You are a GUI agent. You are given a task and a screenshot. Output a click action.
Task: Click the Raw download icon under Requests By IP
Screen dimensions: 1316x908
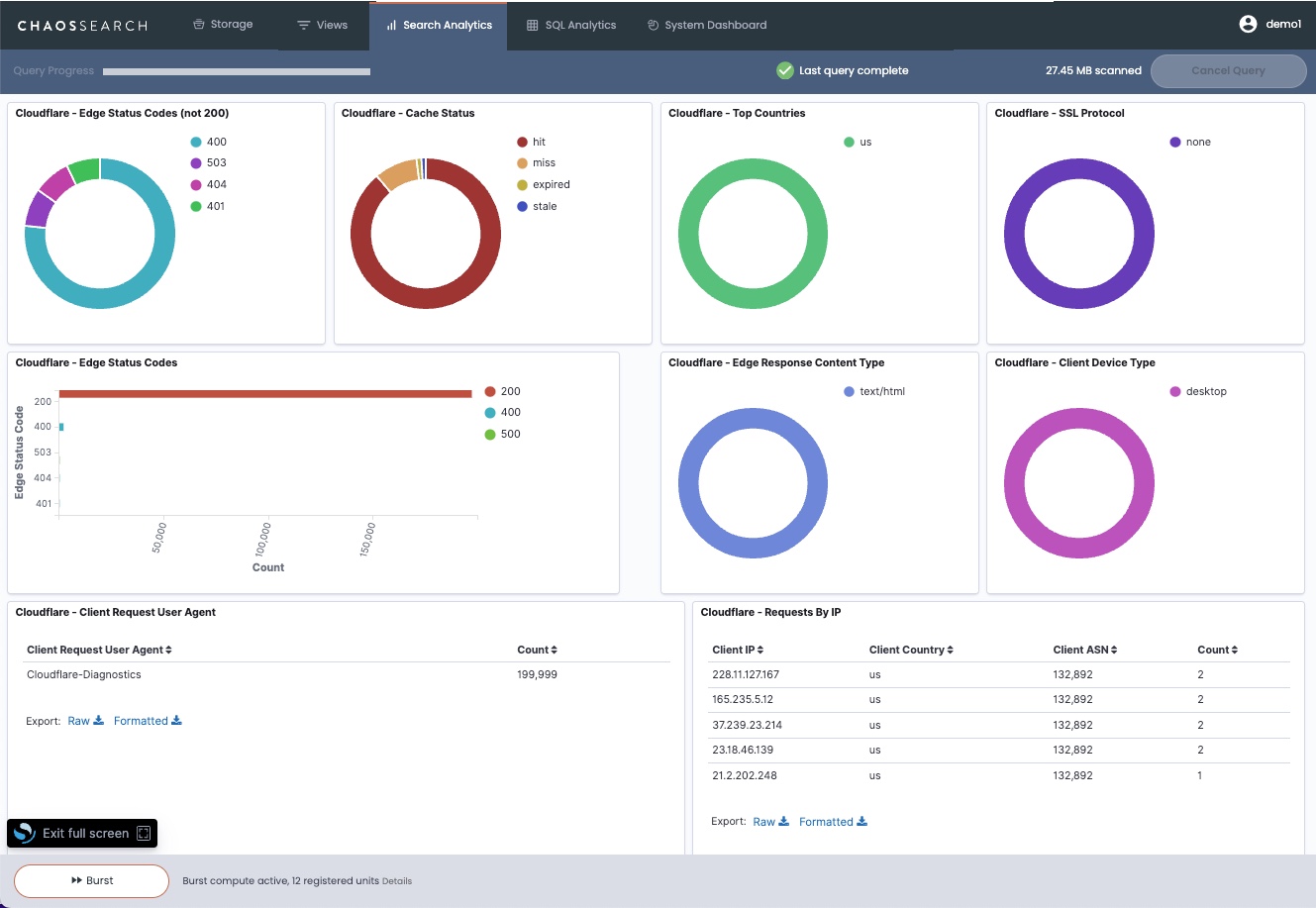[784, 822]
